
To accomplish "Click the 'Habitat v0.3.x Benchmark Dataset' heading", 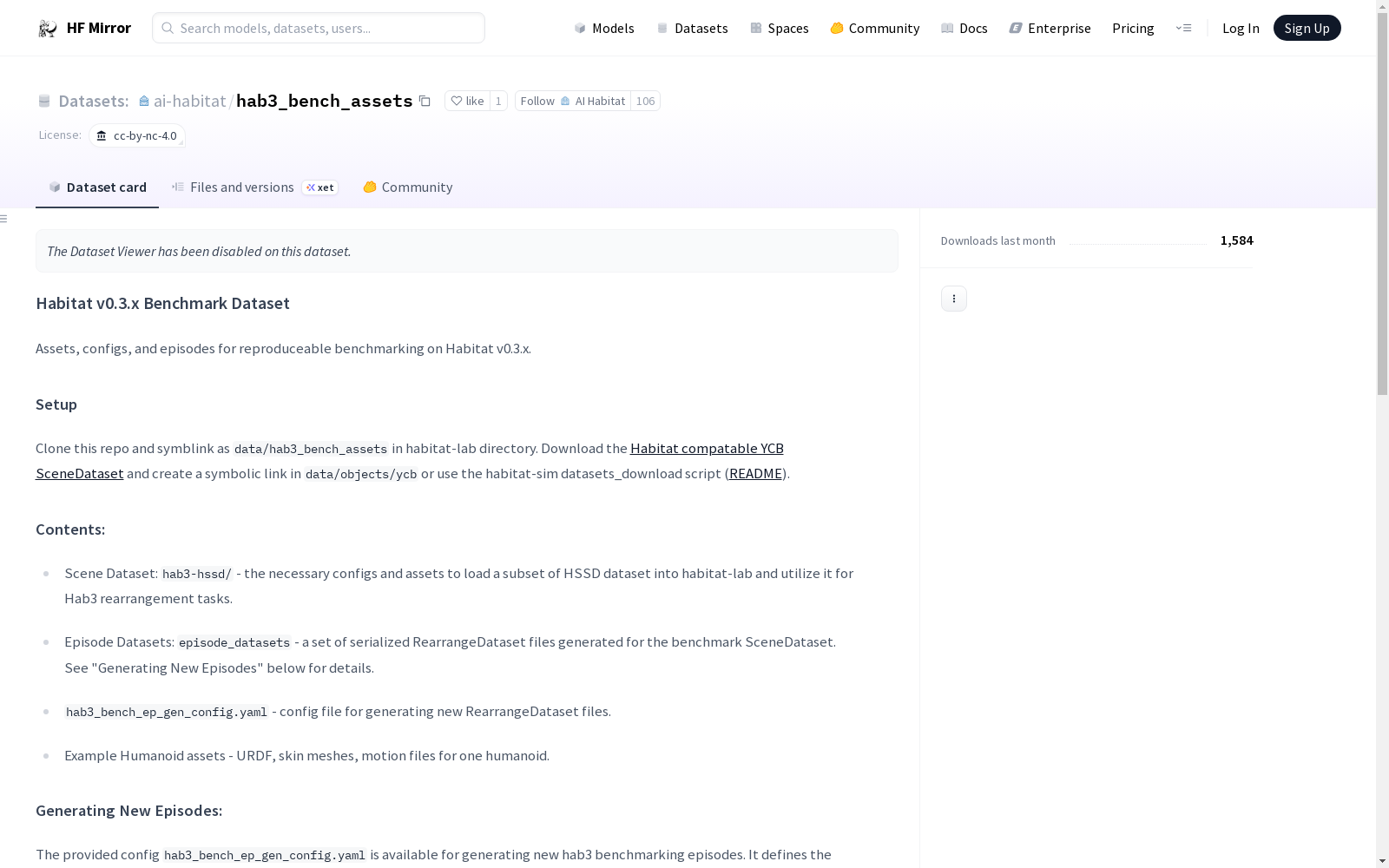I will (163, 303).
